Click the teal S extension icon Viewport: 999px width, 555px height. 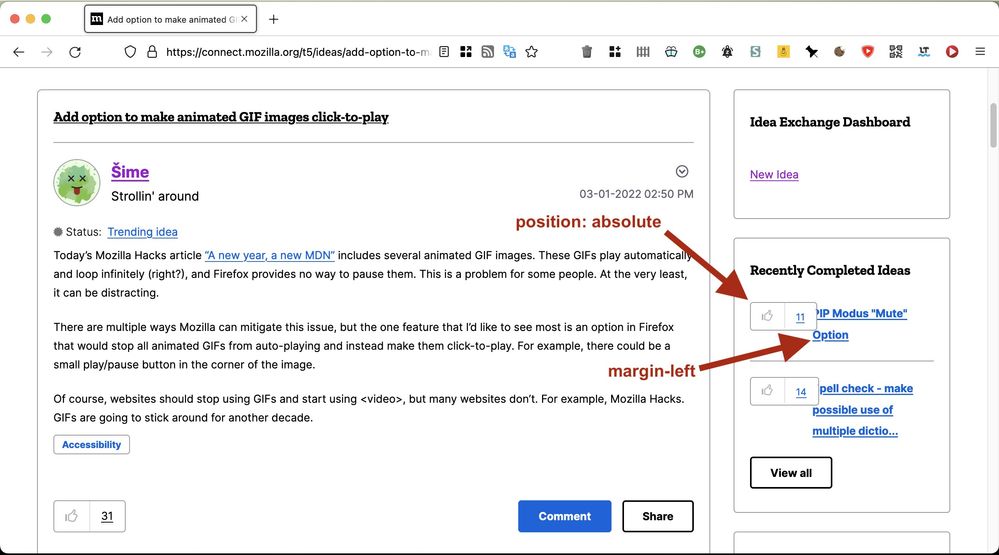(755, 52)
